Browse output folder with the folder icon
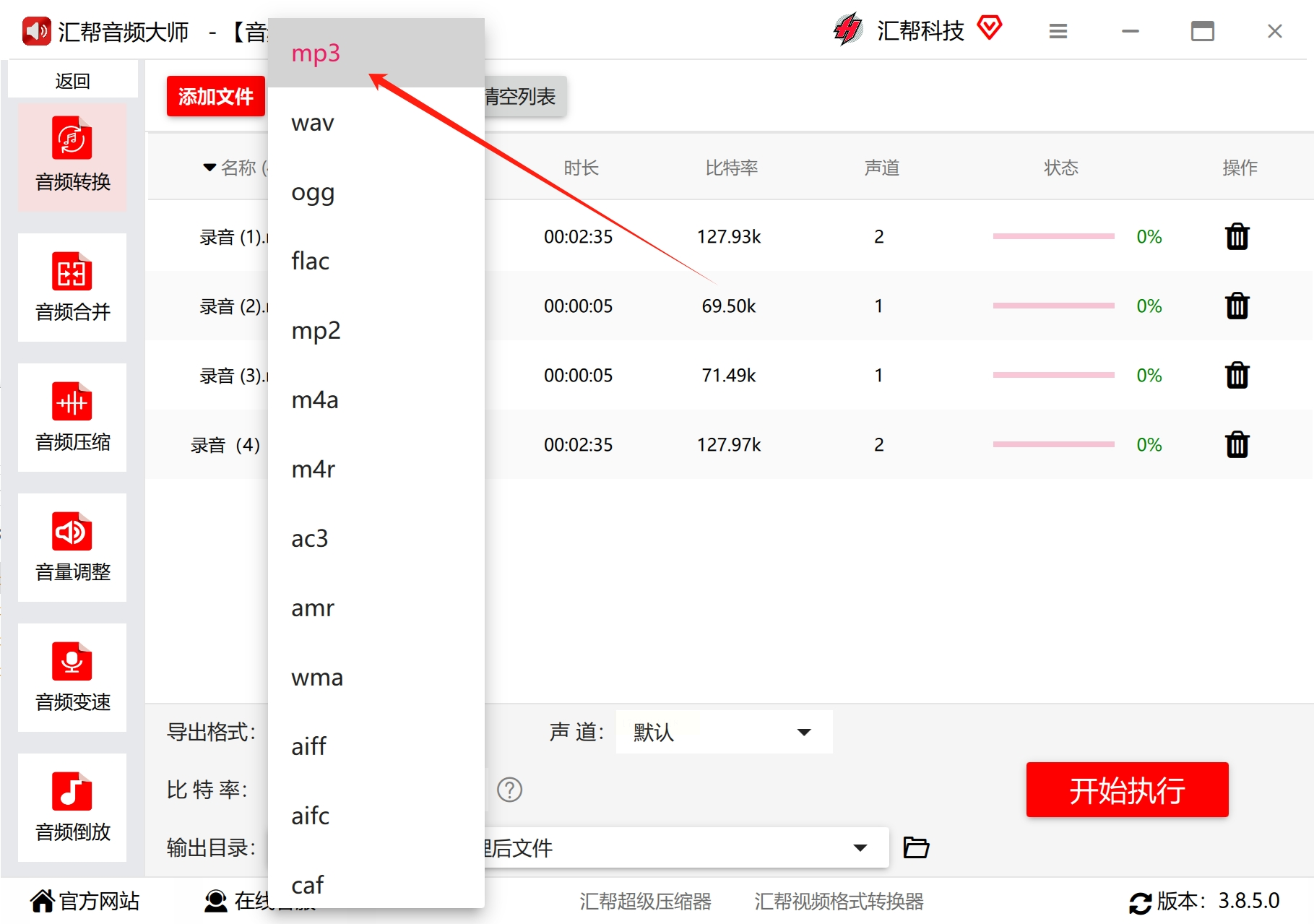Image resolution: width=1314 pixels, height=924 pixels. [x=916, y=847]
